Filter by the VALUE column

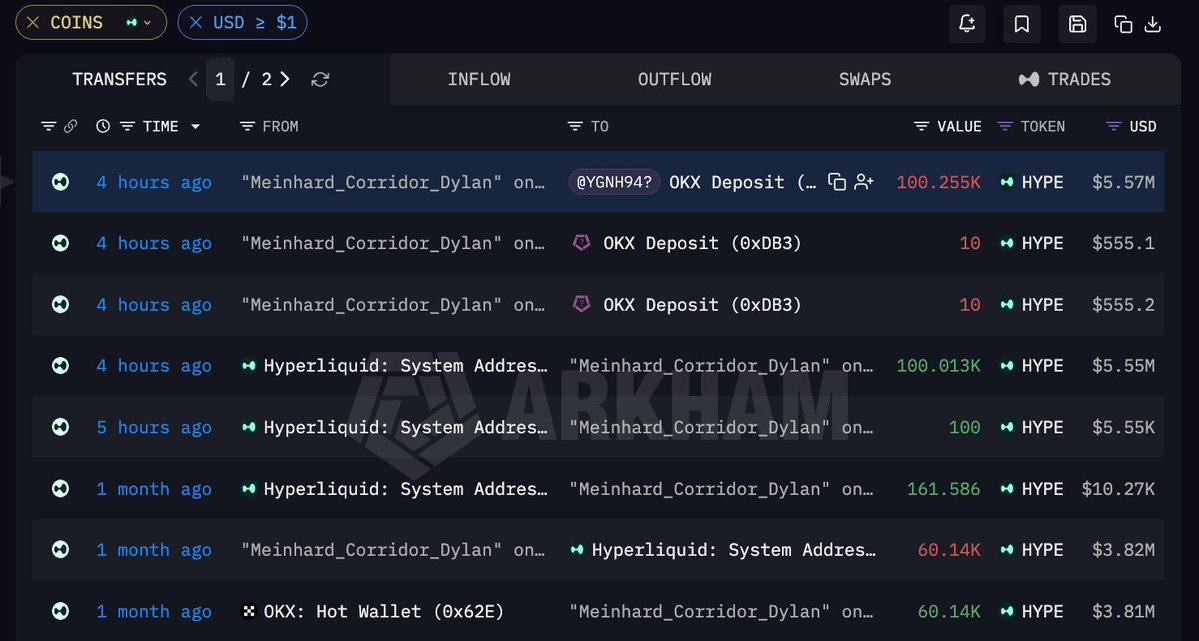921,126
